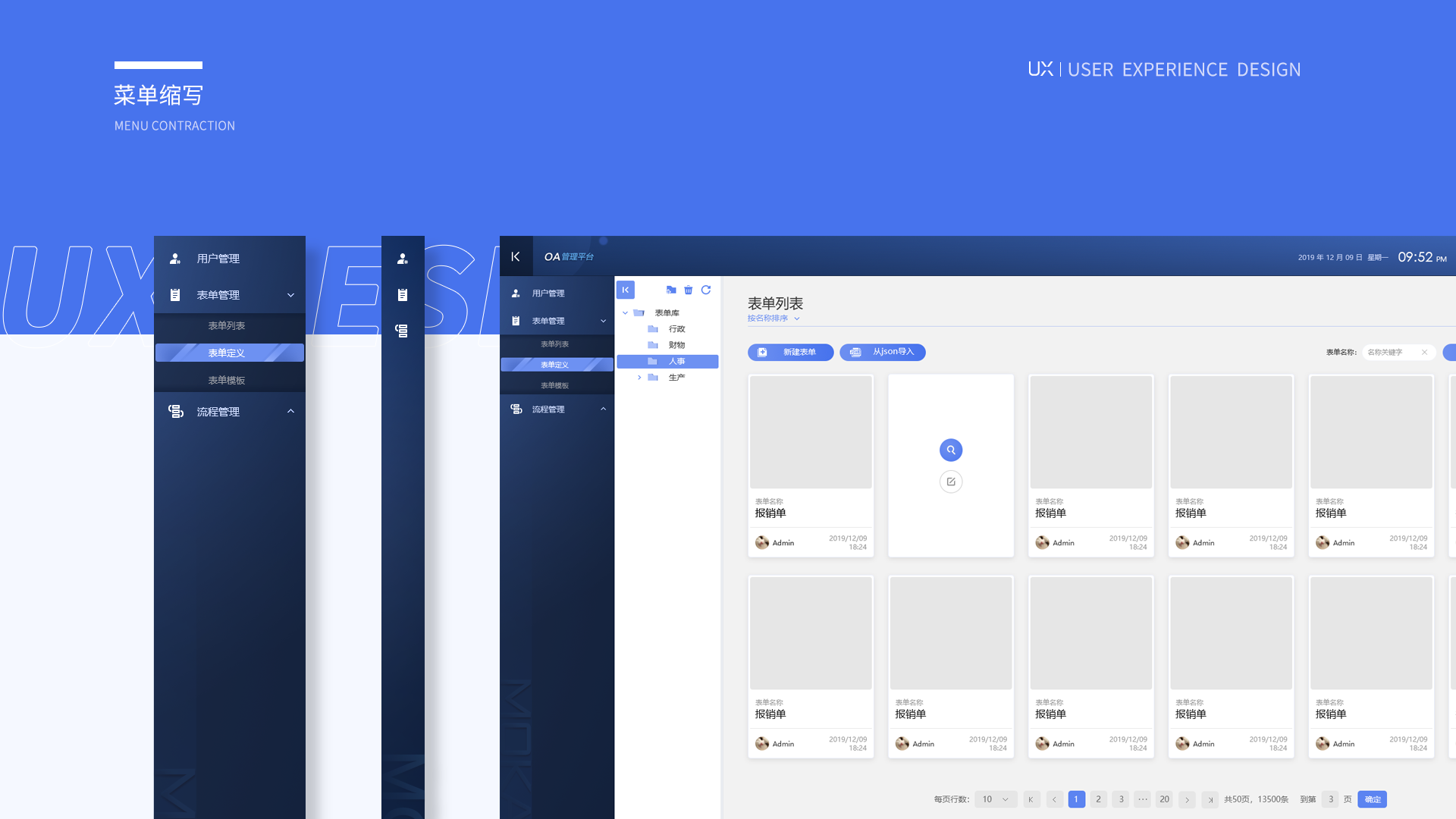Open 用户管理 in the application sidebar

click(548, 293)
